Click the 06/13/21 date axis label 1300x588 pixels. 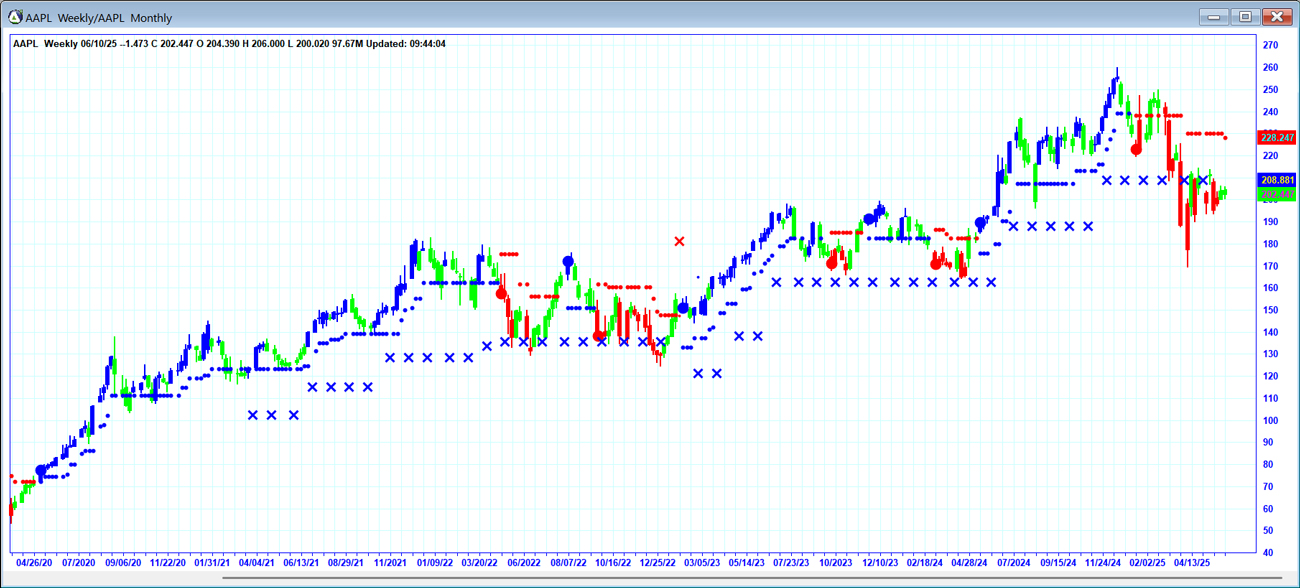(302, 563)
